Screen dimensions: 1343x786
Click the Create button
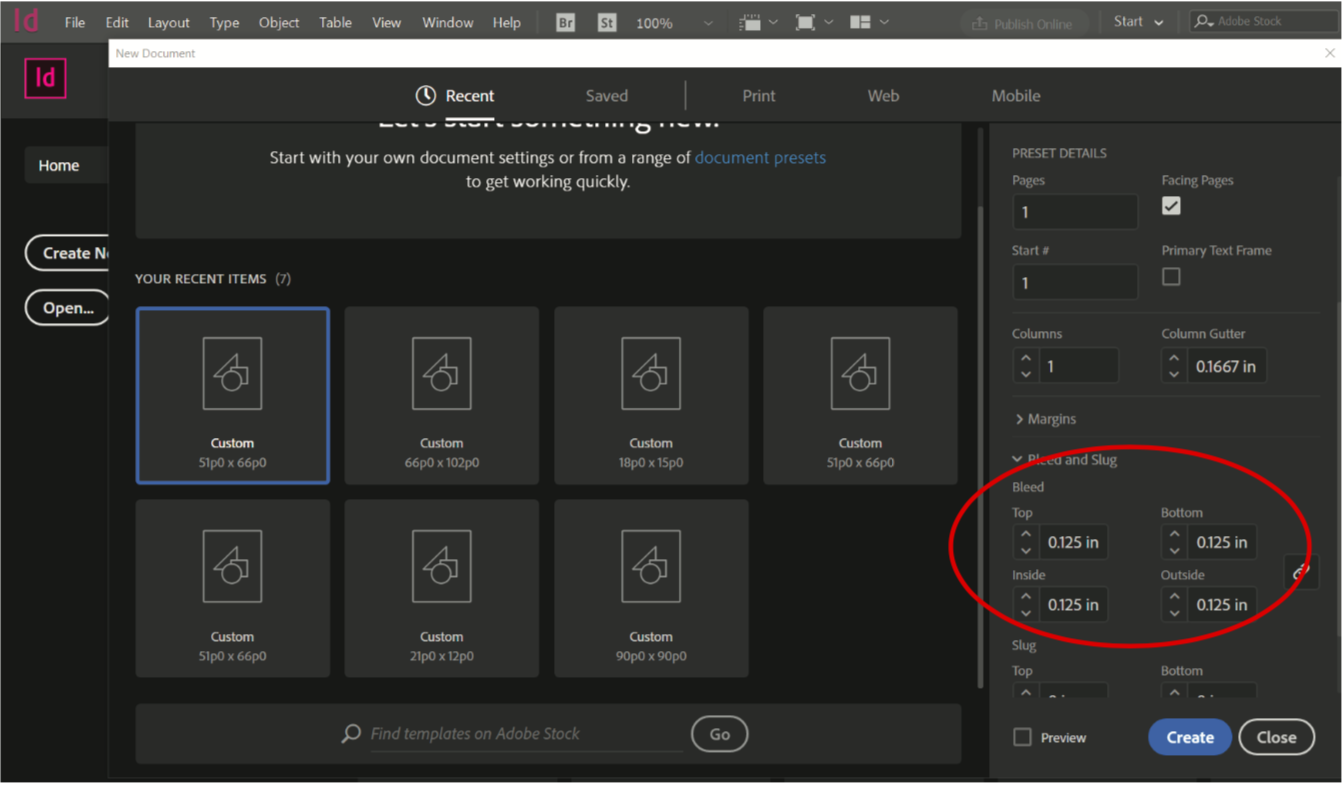tap(1189, 737)
